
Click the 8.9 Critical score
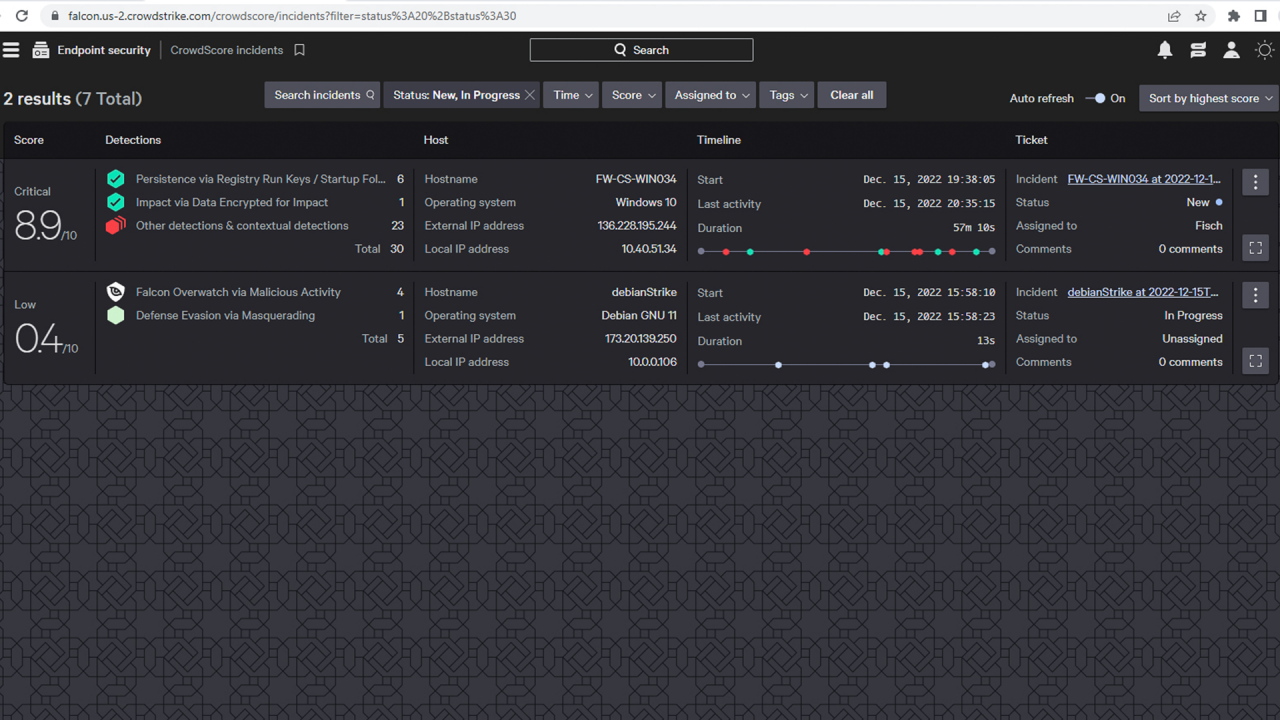(45, 226)
